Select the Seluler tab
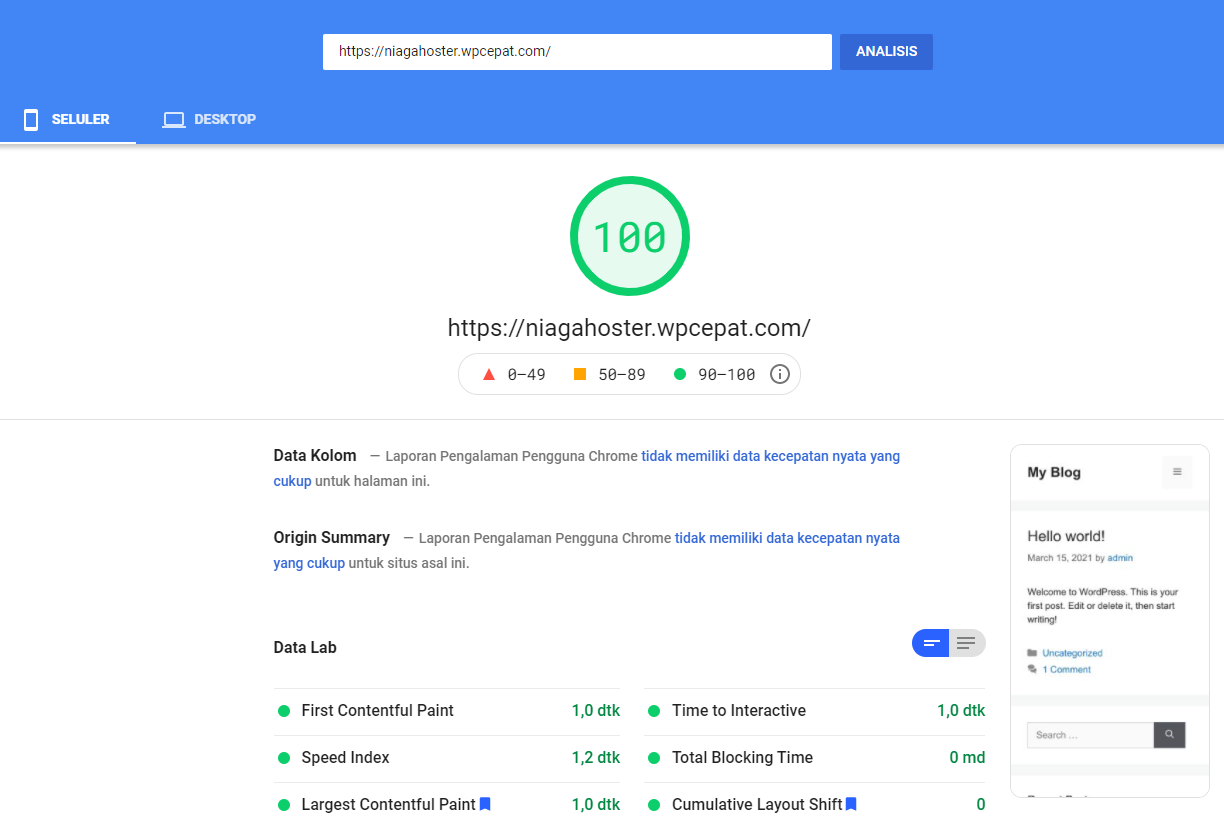 68,120
